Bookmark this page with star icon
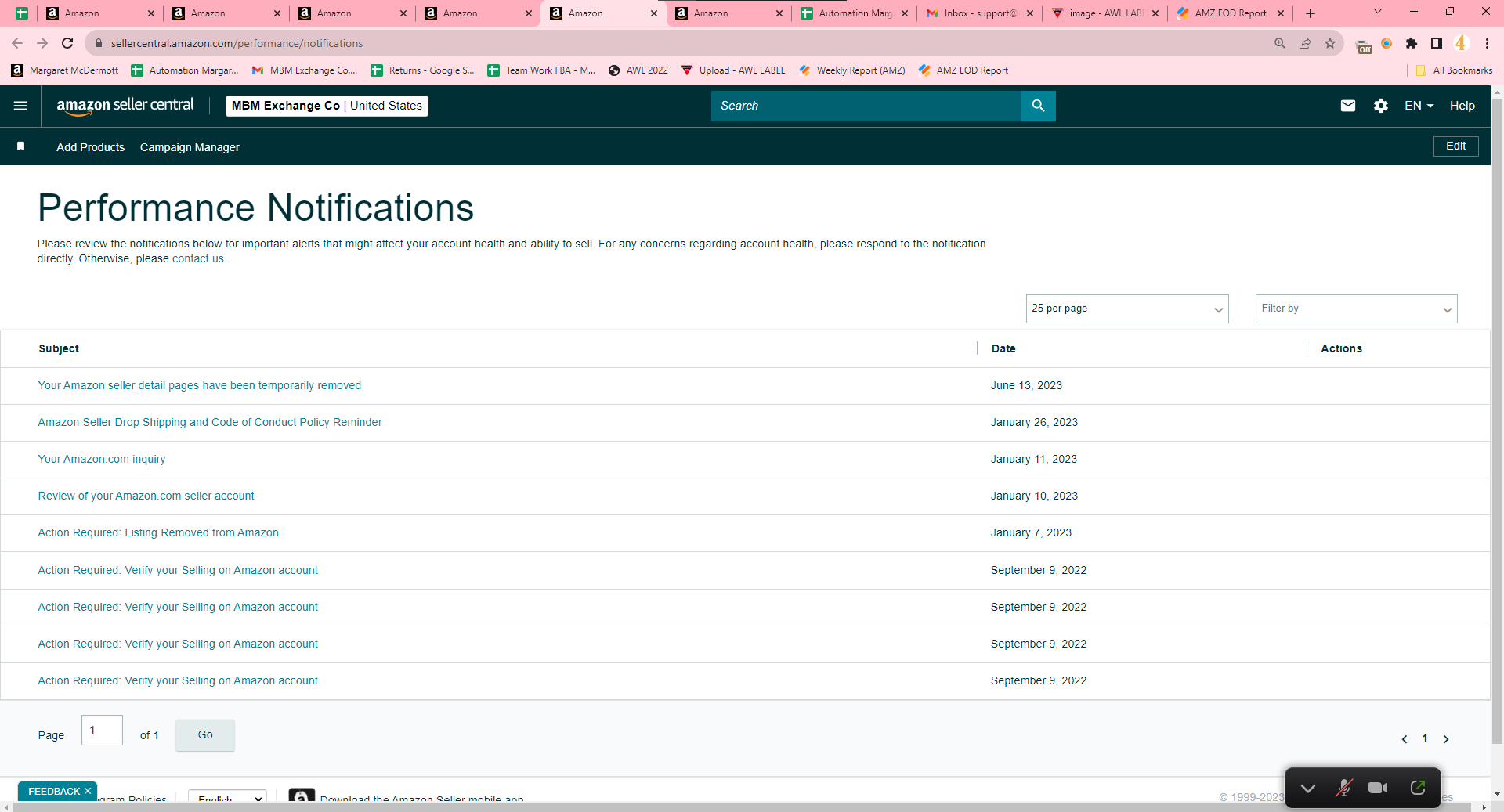1504x812 pixels. (x=1330, y=43)
